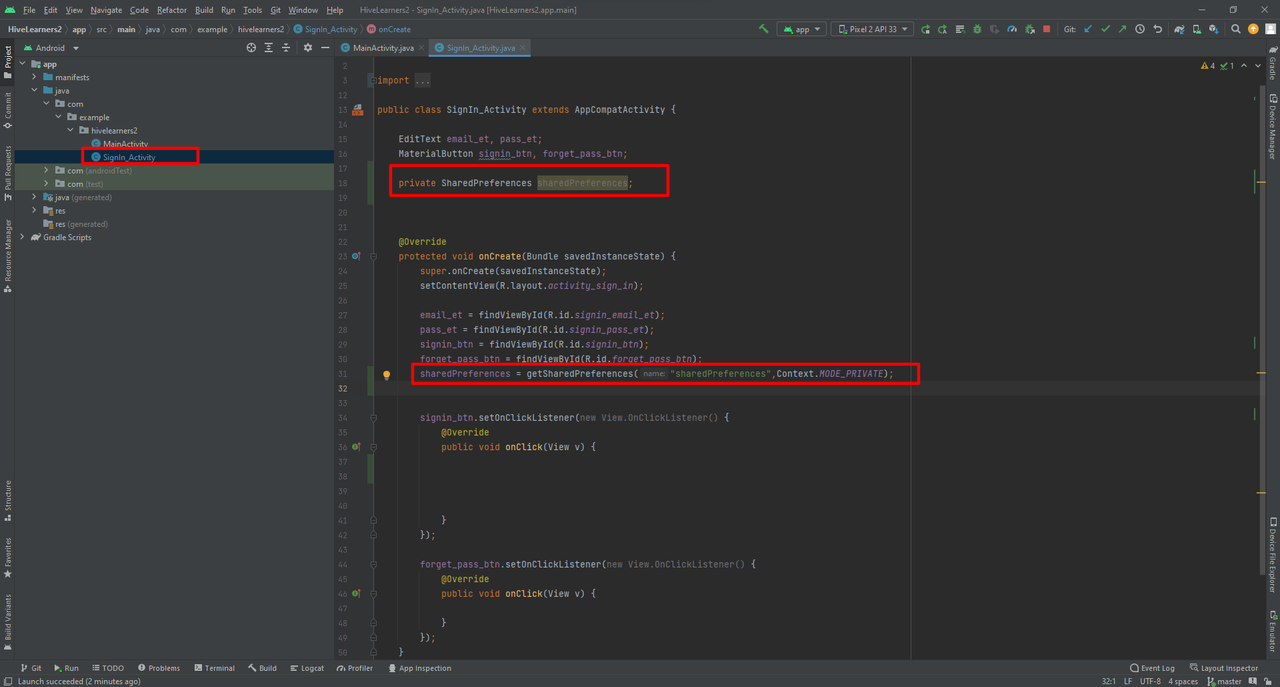
Task: Close the SignIn_Activity.java tab
Action: click(523, 47)
